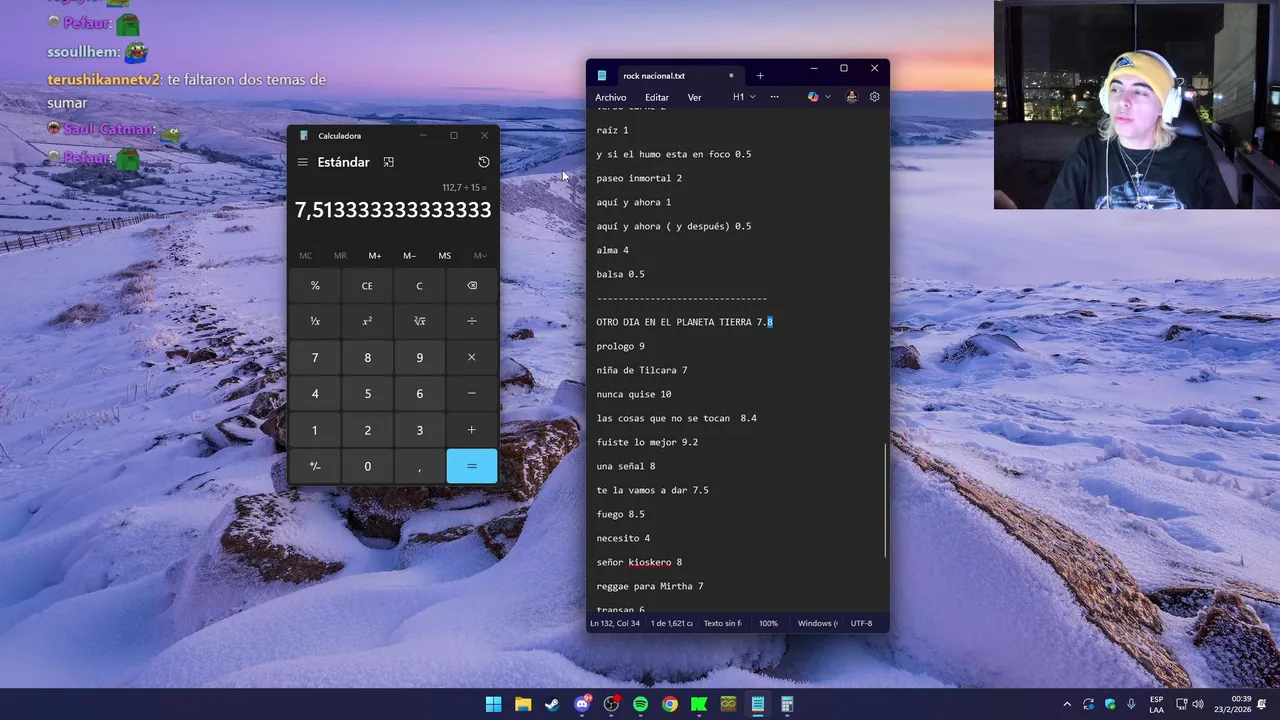The height and width of the screenshot is (720, 1280).
Task: Open the Calculator navigation hamburger menu
Action: coord(302,162)
